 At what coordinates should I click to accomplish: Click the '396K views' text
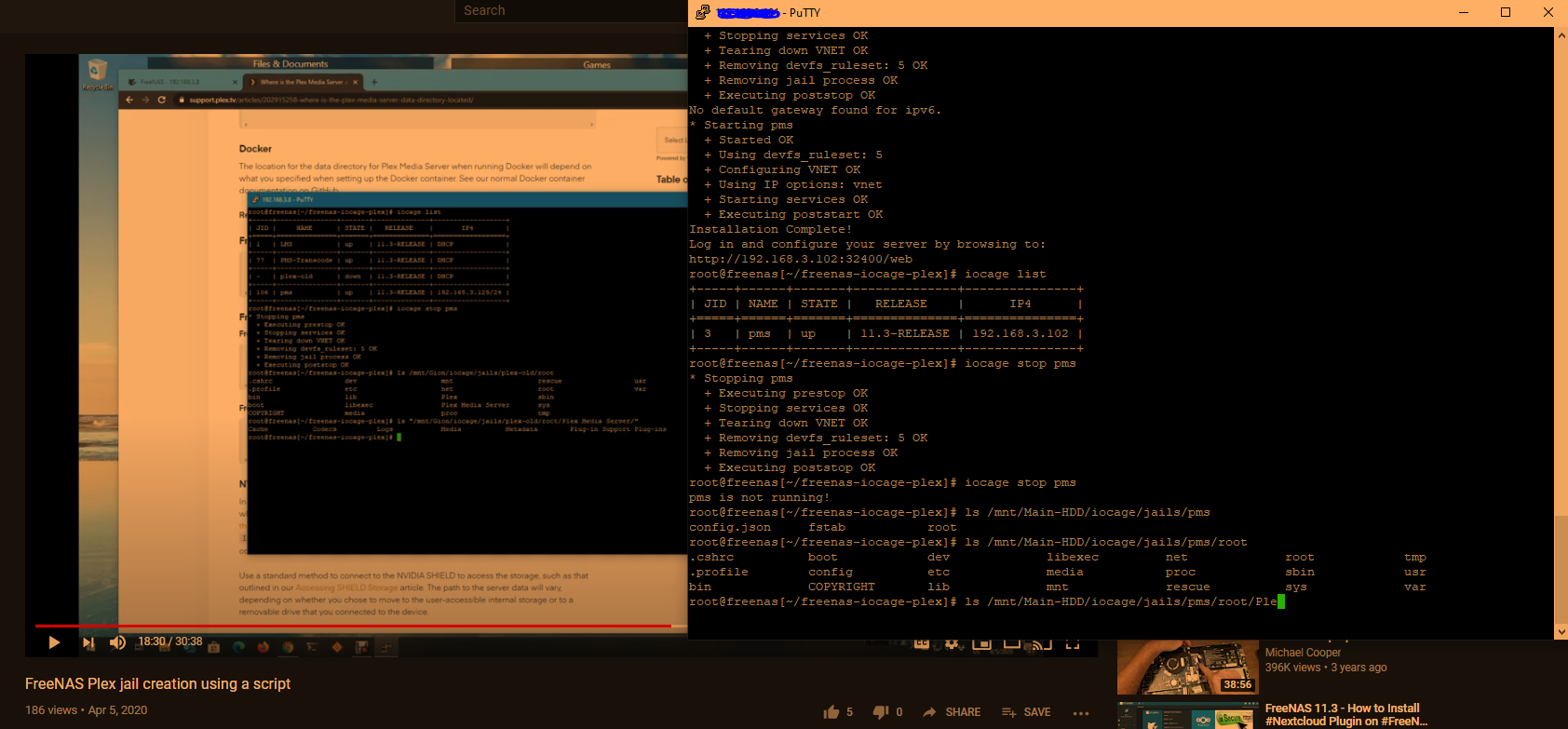[x=1292, y=668]
